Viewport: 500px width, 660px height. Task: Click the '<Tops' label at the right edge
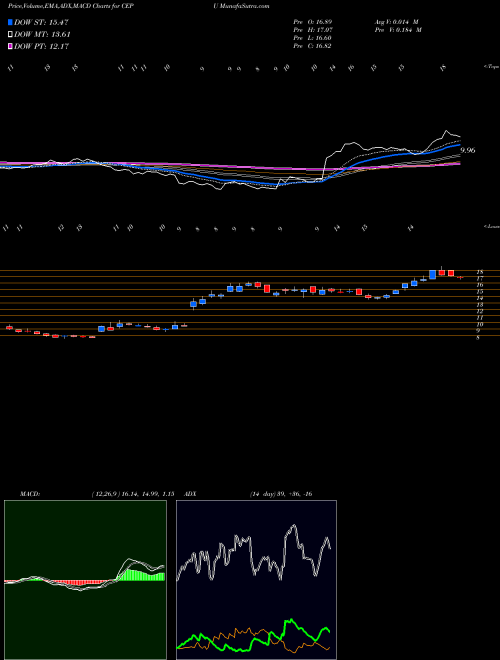492,67
